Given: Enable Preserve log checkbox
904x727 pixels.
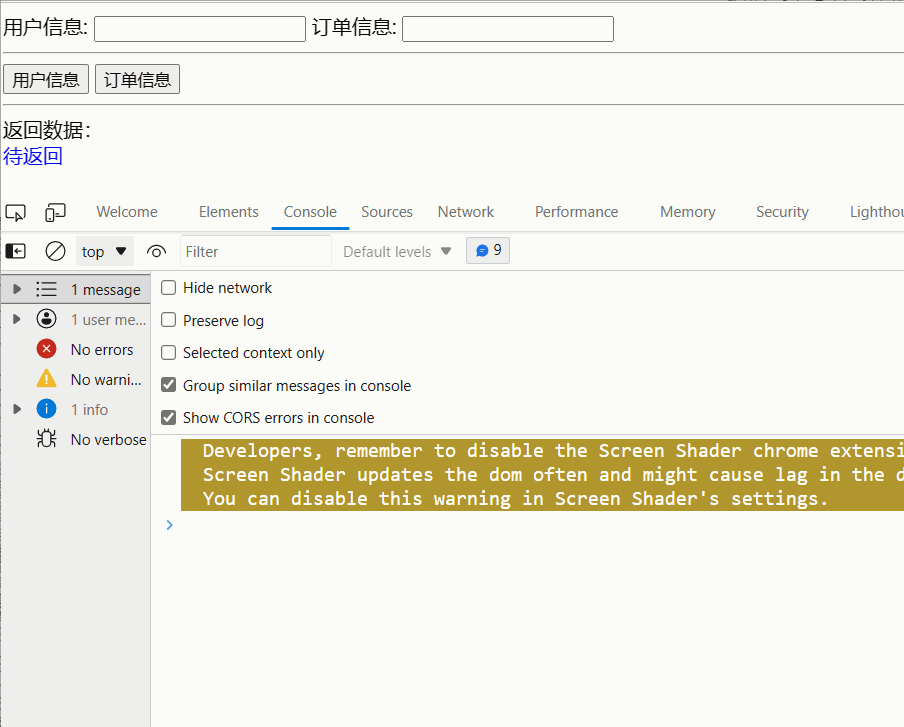Looking at the screenshot, I should pos(168,320).
